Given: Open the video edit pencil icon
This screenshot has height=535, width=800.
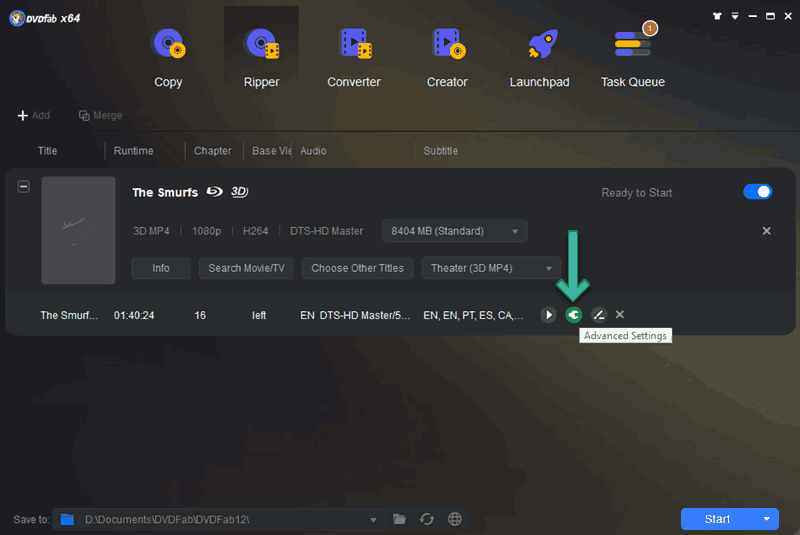Looking at the screenshot, I should (598, 315).
